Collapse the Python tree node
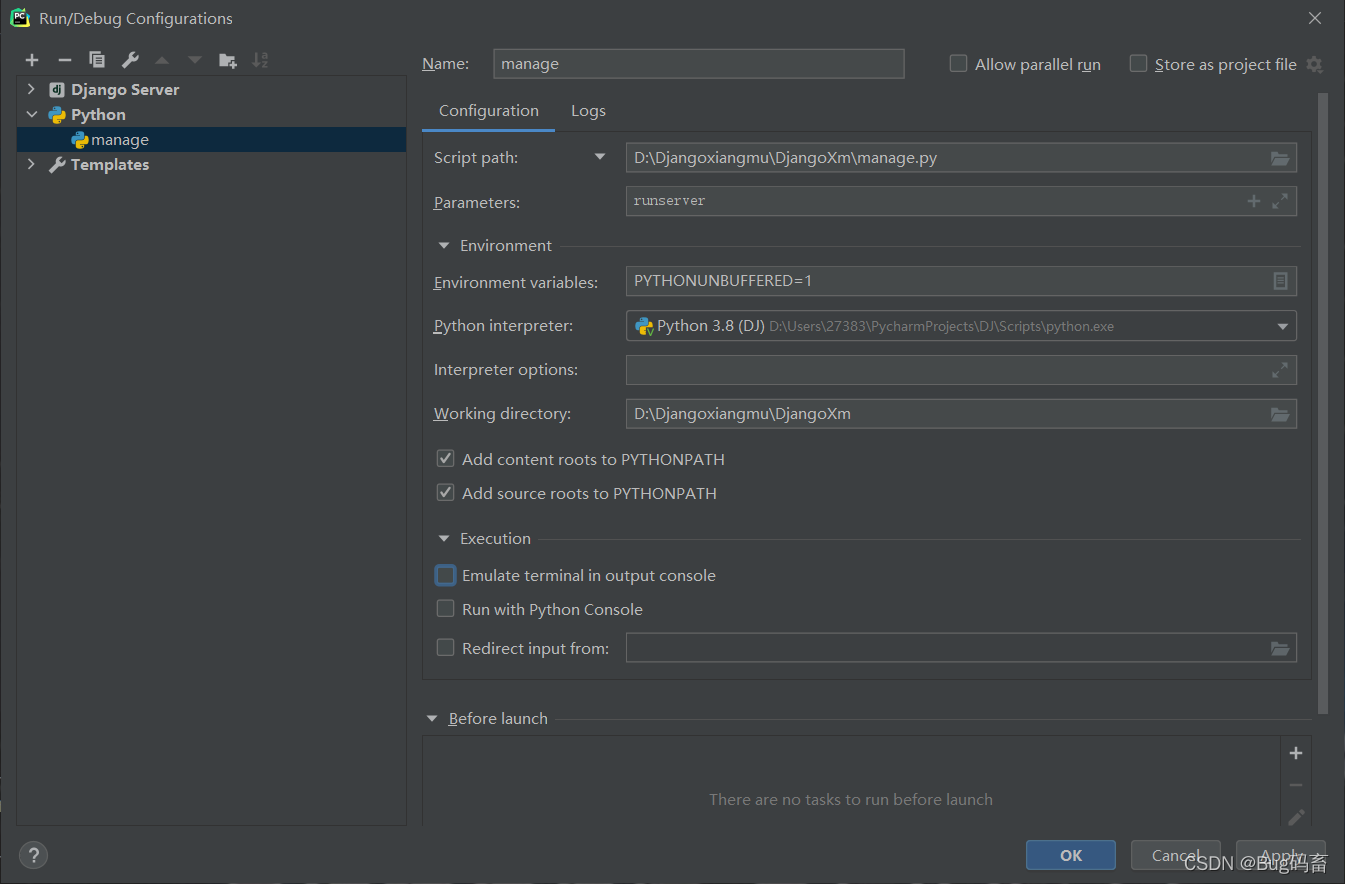 31,115
